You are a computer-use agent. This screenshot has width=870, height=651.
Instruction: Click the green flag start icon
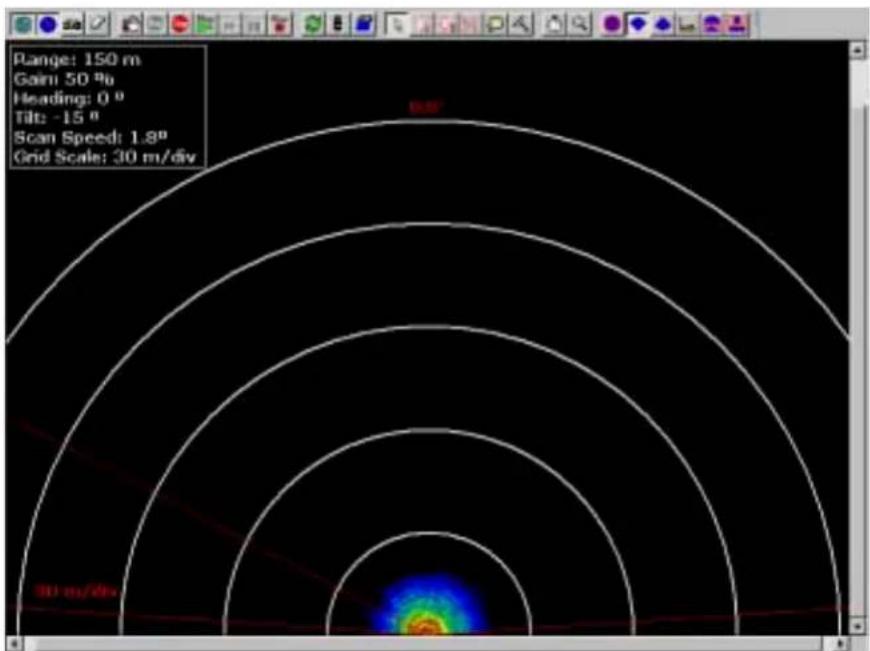tap(205, 24)
